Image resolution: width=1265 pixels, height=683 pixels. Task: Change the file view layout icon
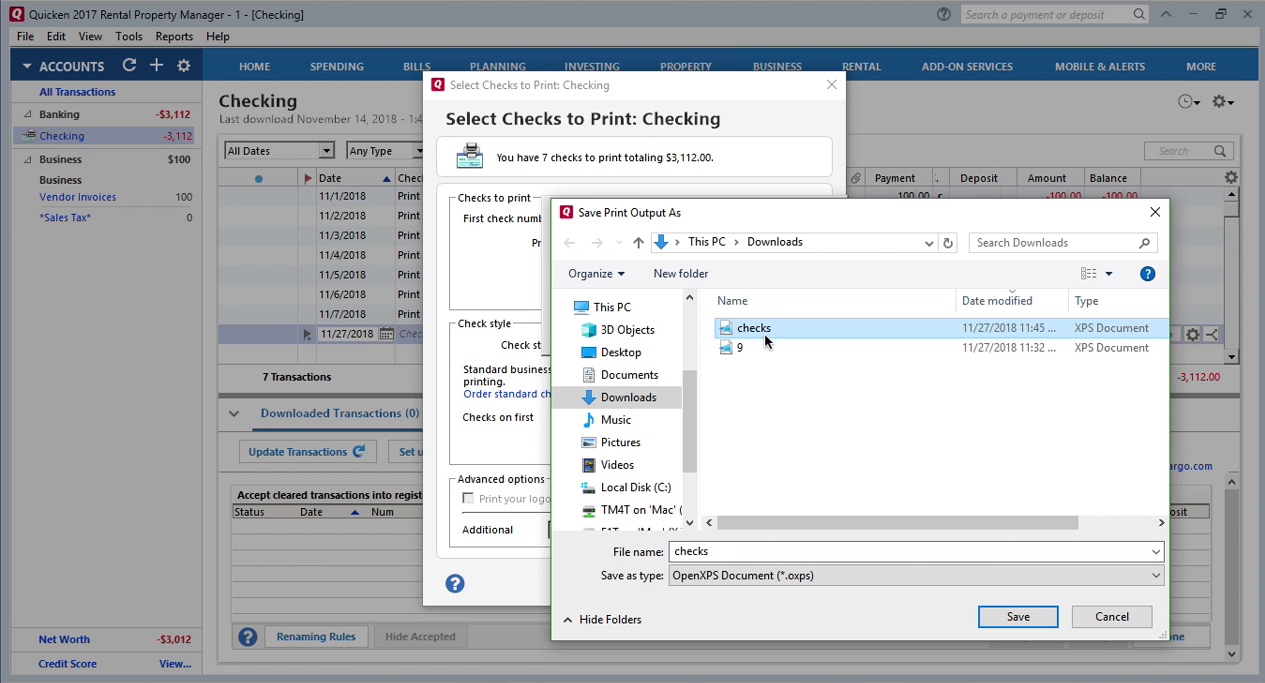pos(1089,274)
